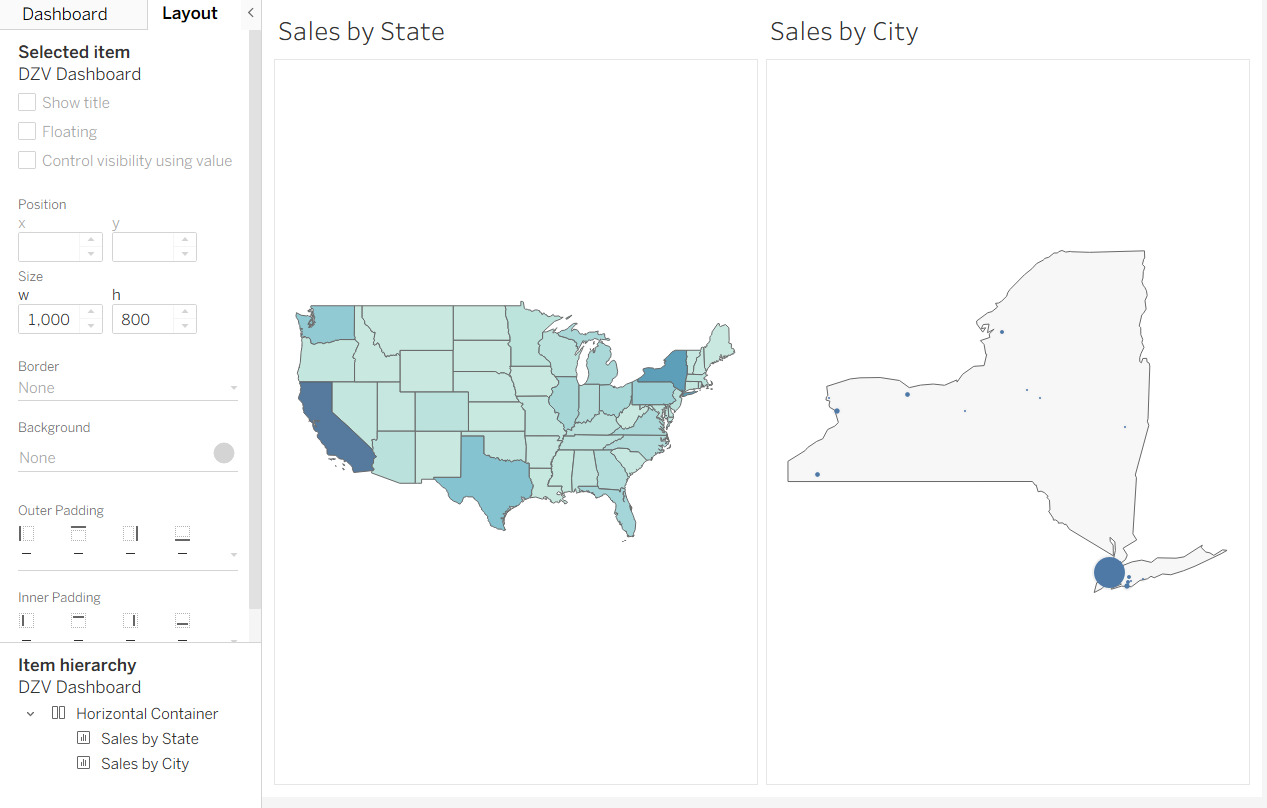Click the Horizontal Container layout icon

tap(59, 713)
